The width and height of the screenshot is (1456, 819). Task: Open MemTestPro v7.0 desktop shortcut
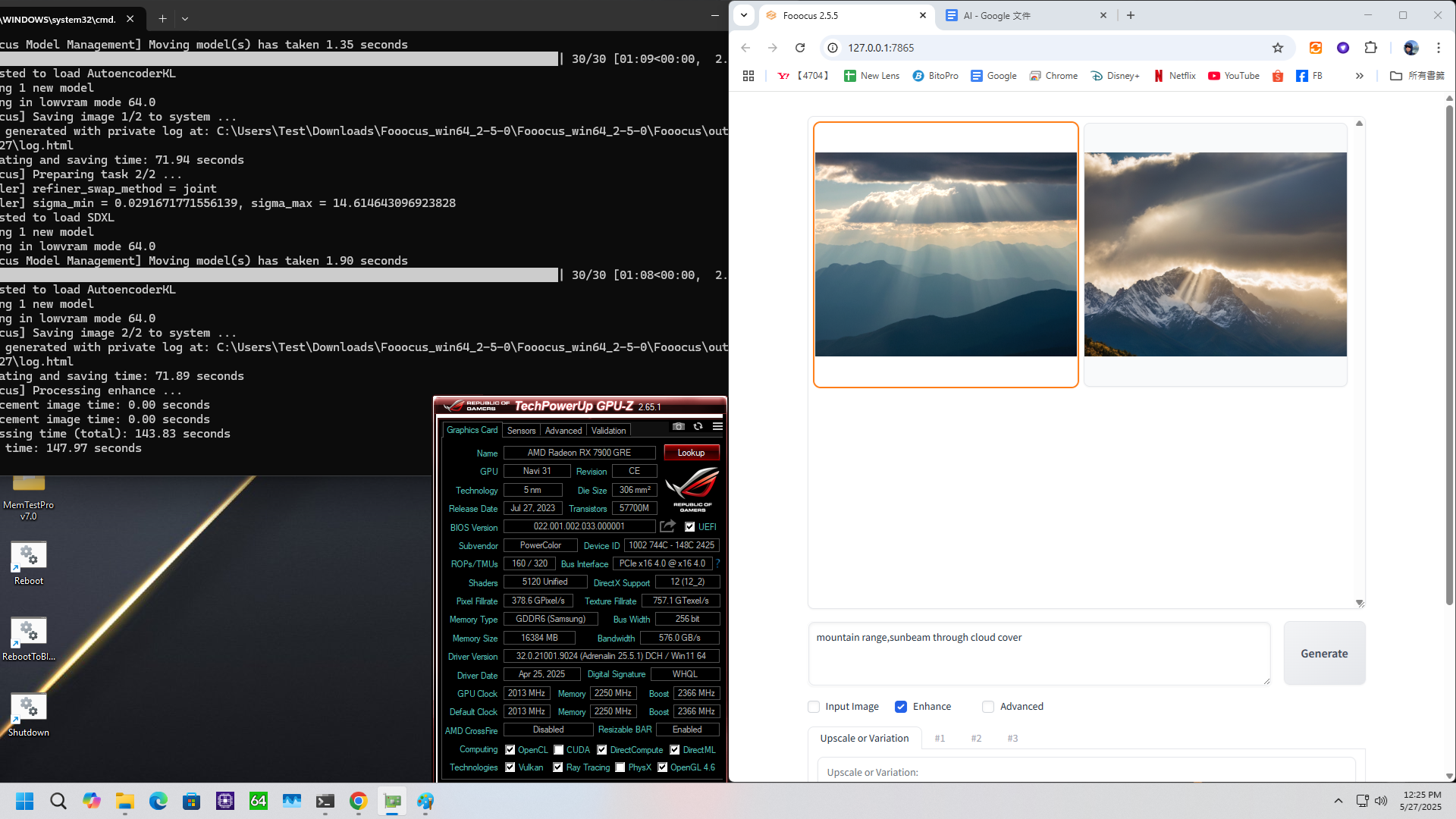(x=29, y=497)
